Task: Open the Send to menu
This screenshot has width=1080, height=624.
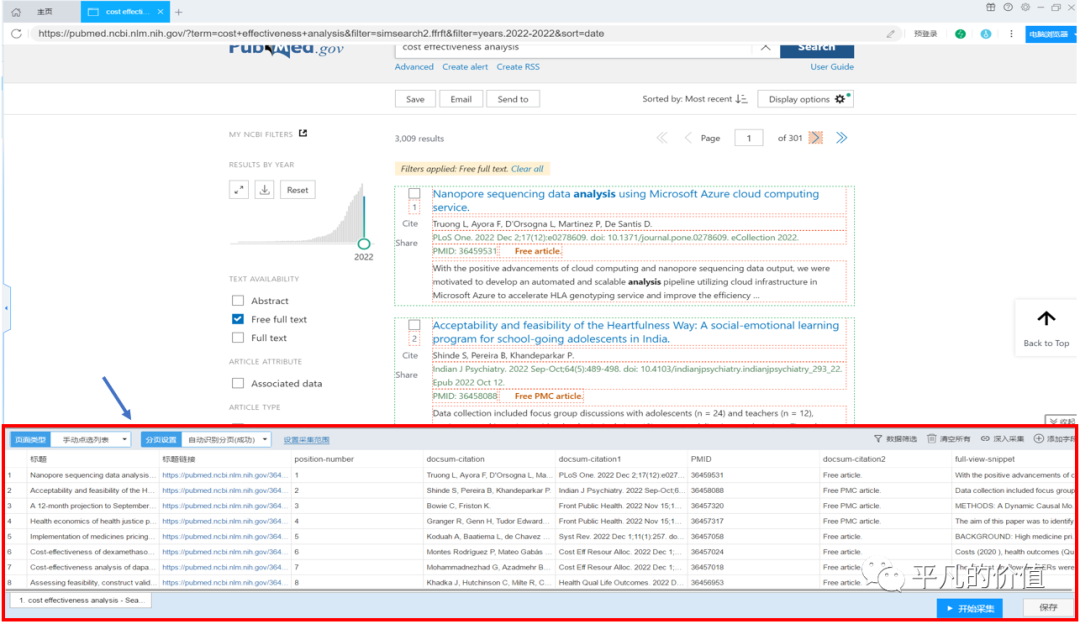Action: 512,99
